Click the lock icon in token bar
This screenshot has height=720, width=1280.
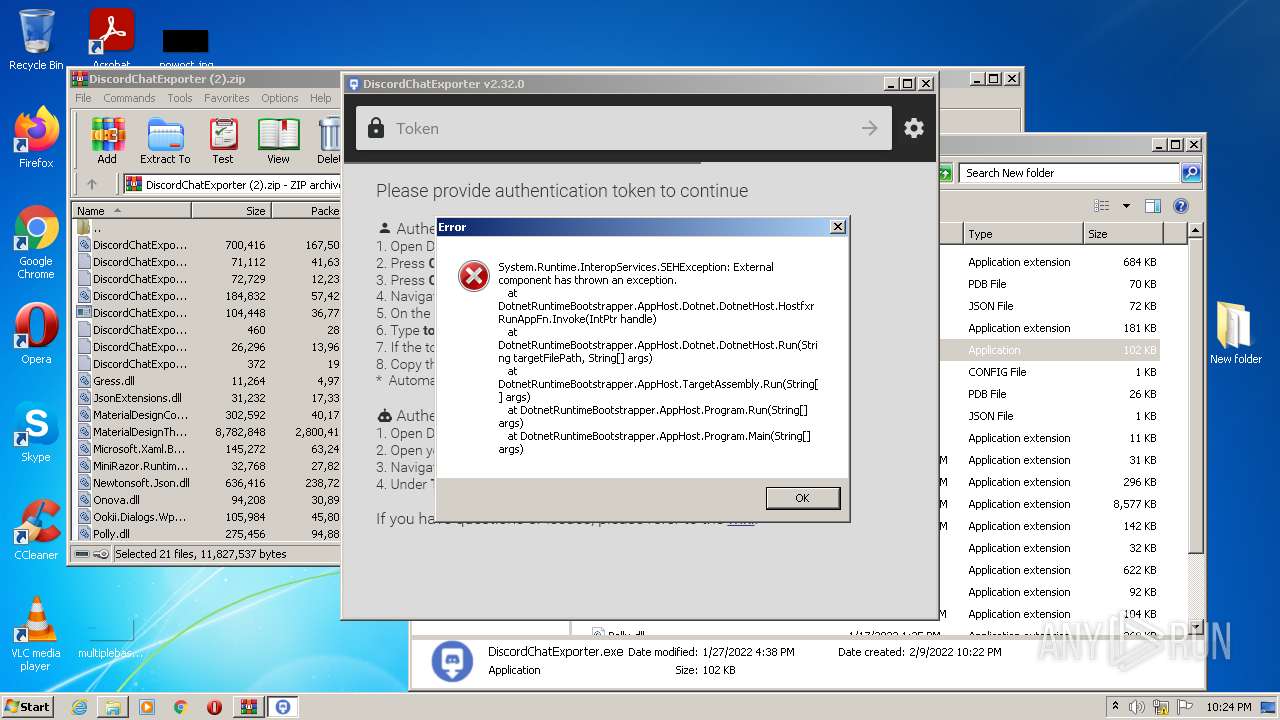pyautogui.click(x=376, y=128)
